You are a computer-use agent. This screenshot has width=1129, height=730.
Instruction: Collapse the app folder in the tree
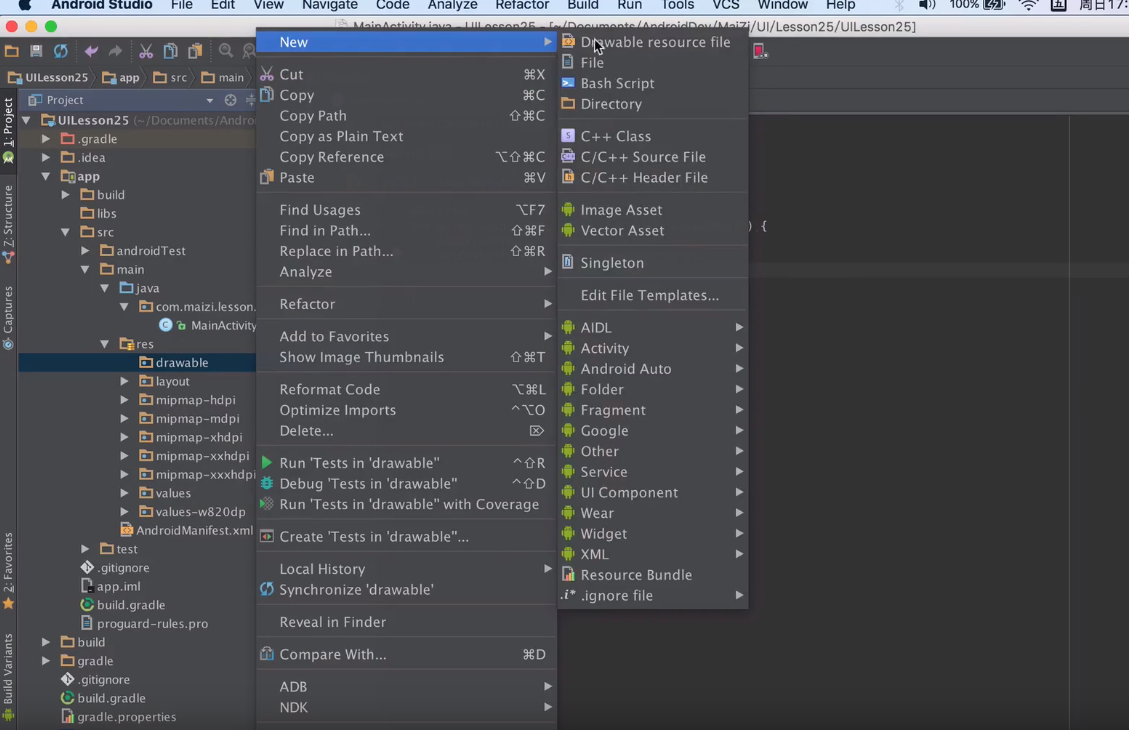44,176
